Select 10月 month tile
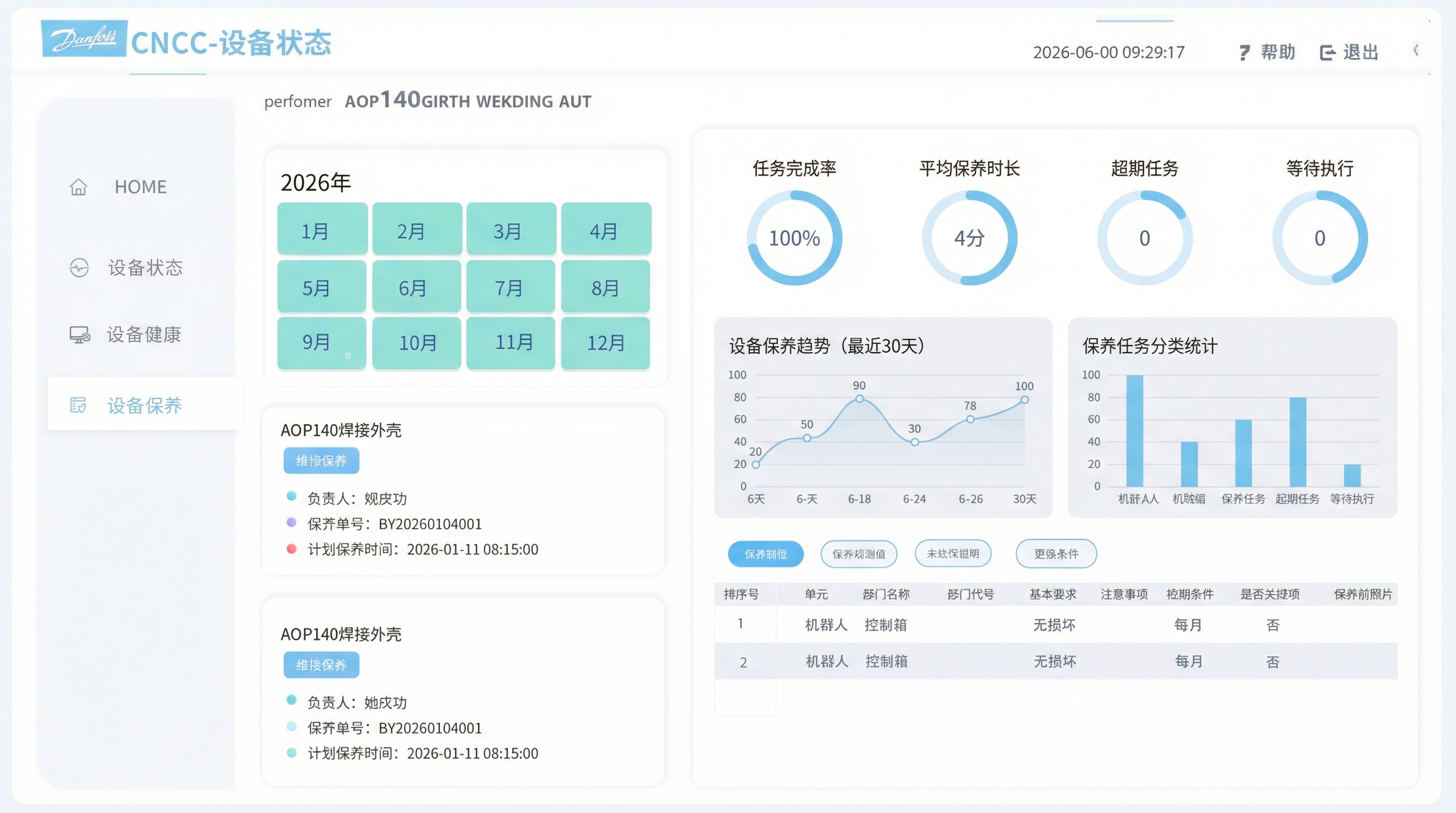This screenshot has width=1456, height=813. tap(416, 342)
